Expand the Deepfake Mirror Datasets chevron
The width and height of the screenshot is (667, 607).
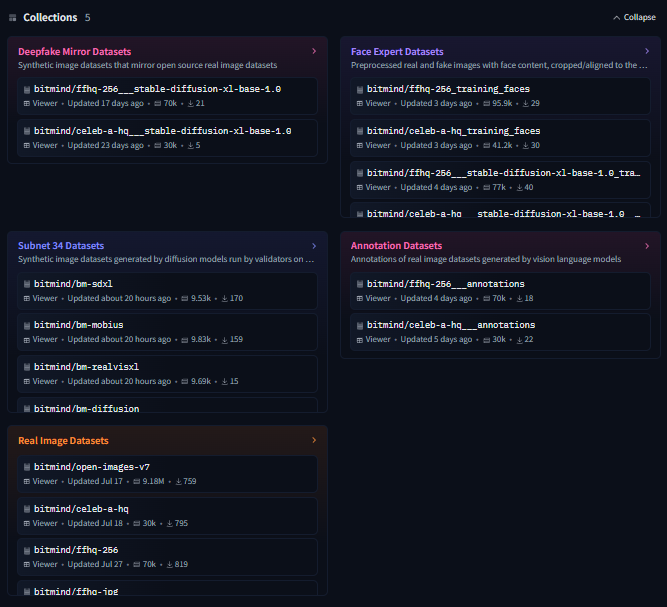click(x=314, y=51)
